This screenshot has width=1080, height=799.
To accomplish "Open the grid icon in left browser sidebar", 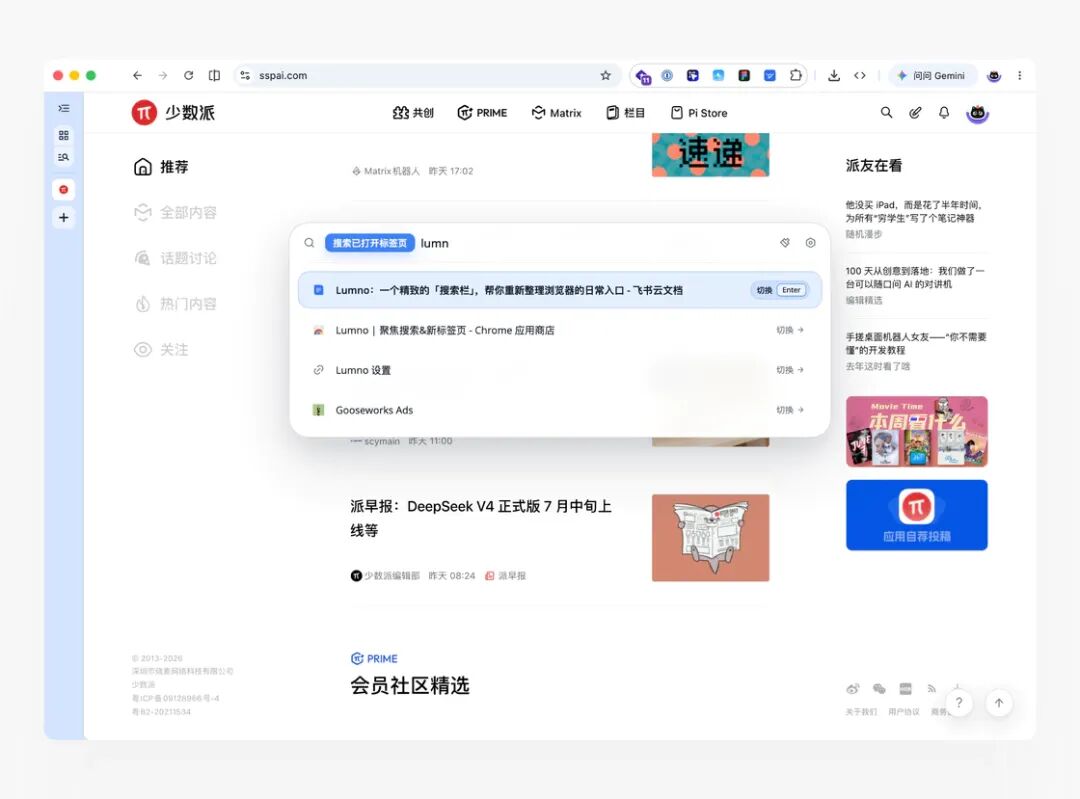I will 63,135.
